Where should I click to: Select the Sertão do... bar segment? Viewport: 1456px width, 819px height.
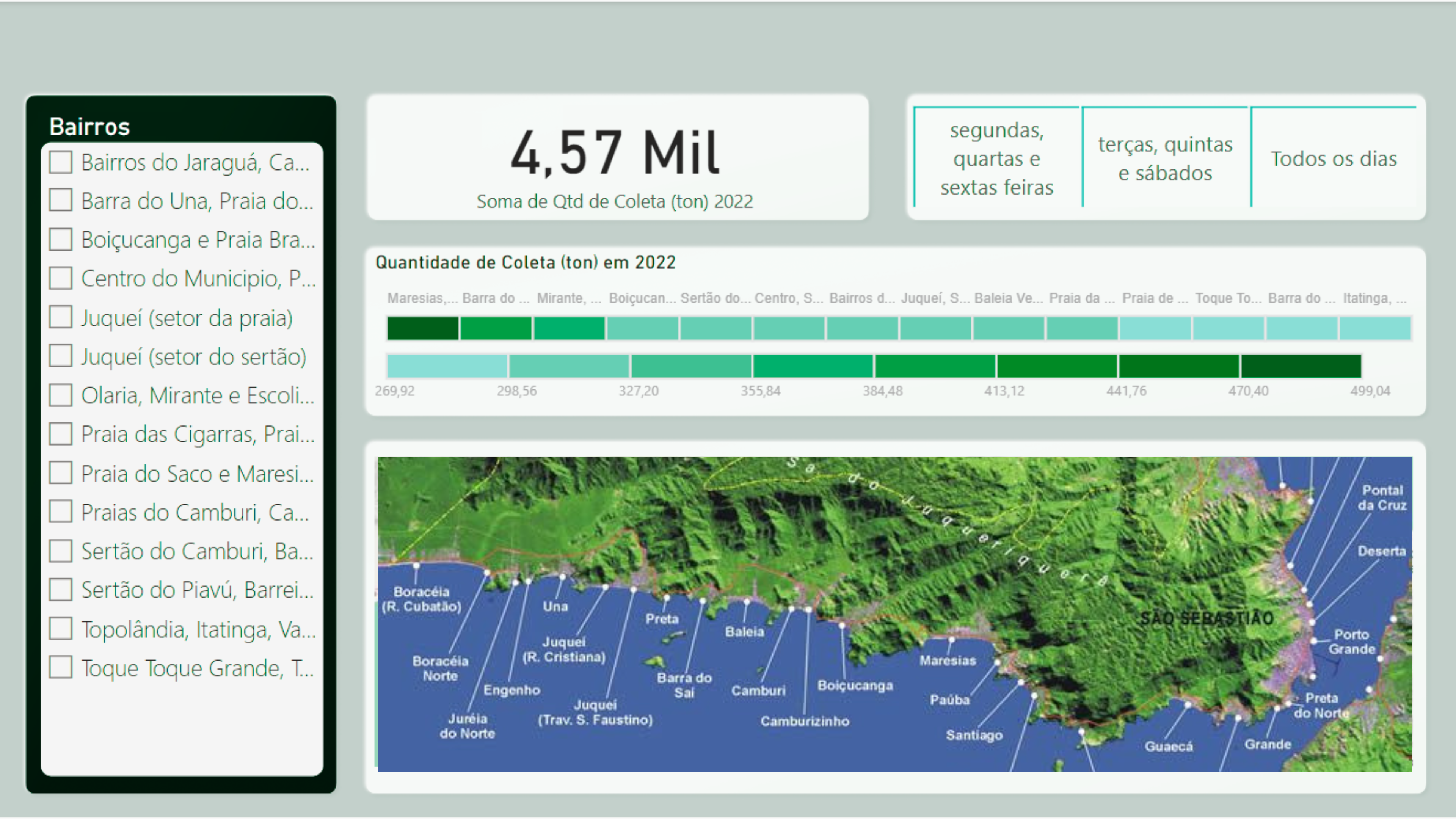(715, 328)
